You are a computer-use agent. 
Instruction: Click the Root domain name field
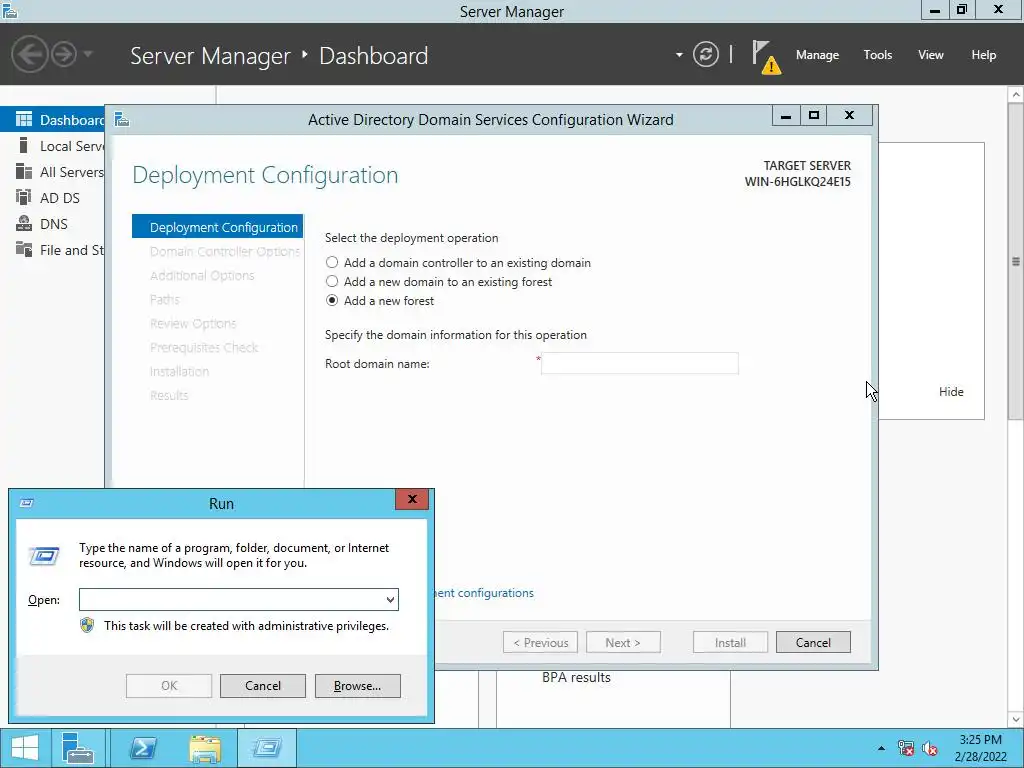pos(639,363)
